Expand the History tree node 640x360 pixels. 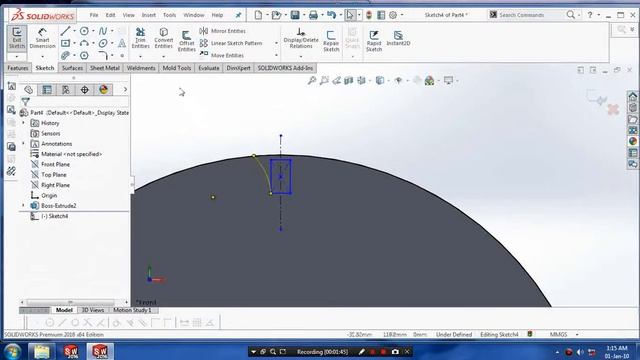[23, 123]
